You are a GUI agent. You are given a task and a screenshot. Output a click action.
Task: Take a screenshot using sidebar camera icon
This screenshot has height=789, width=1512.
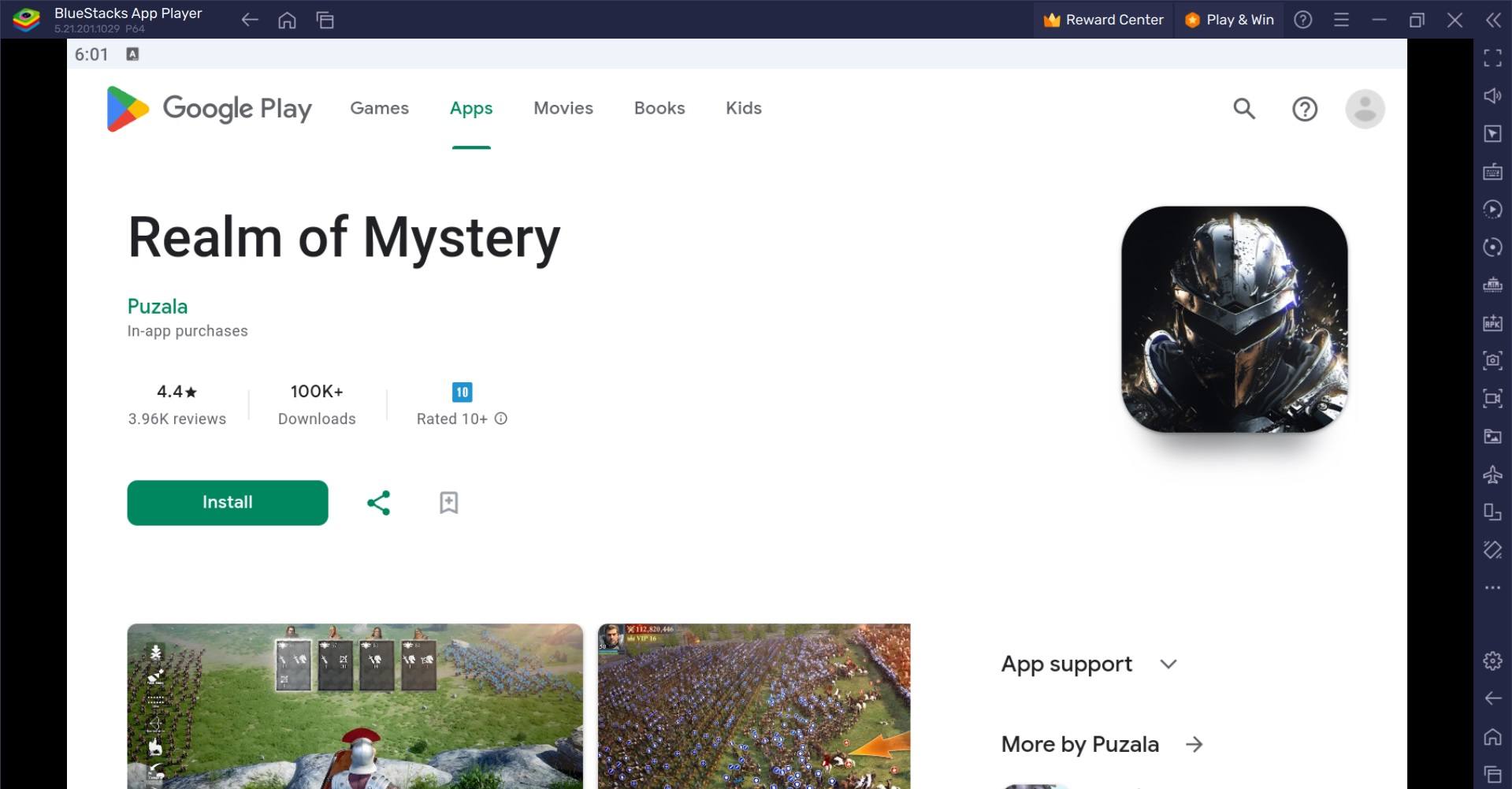(x=1492, y=360)
